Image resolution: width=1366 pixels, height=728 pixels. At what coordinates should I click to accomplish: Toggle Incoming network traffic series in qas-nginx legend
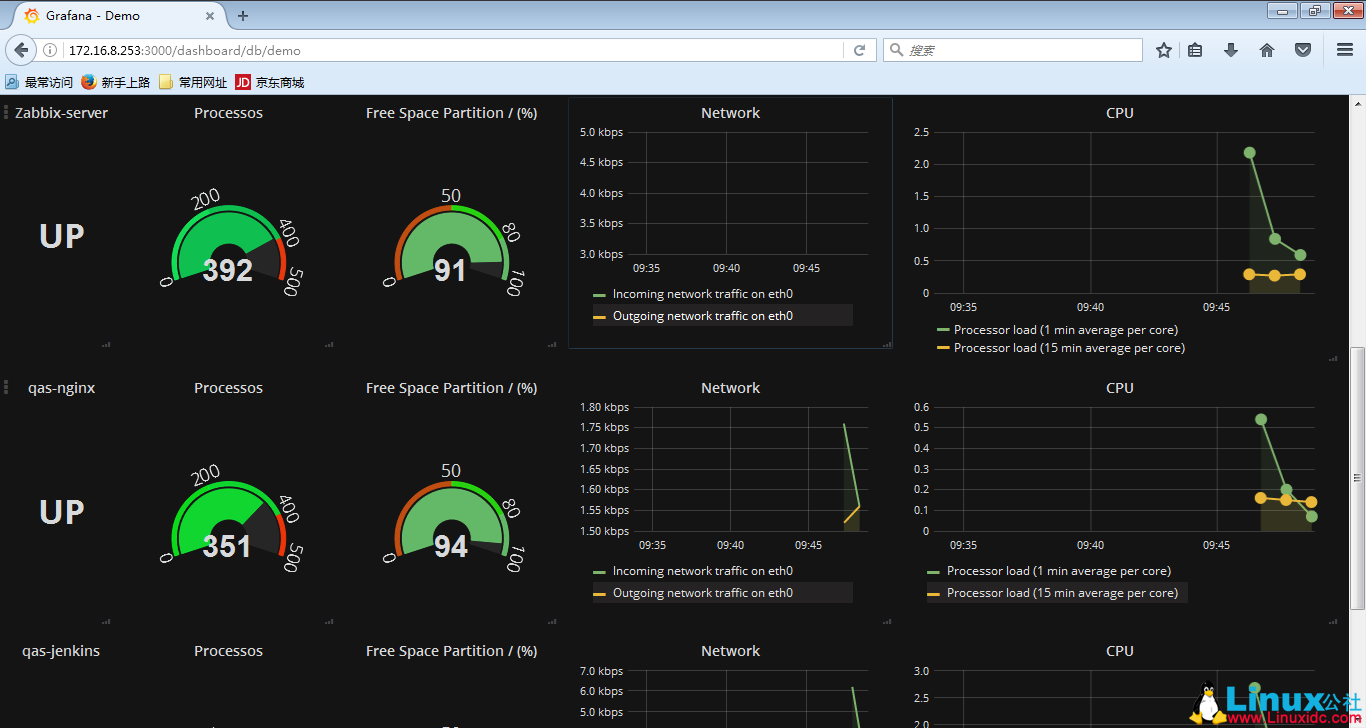pyautogui.click(x=702, y=571)
